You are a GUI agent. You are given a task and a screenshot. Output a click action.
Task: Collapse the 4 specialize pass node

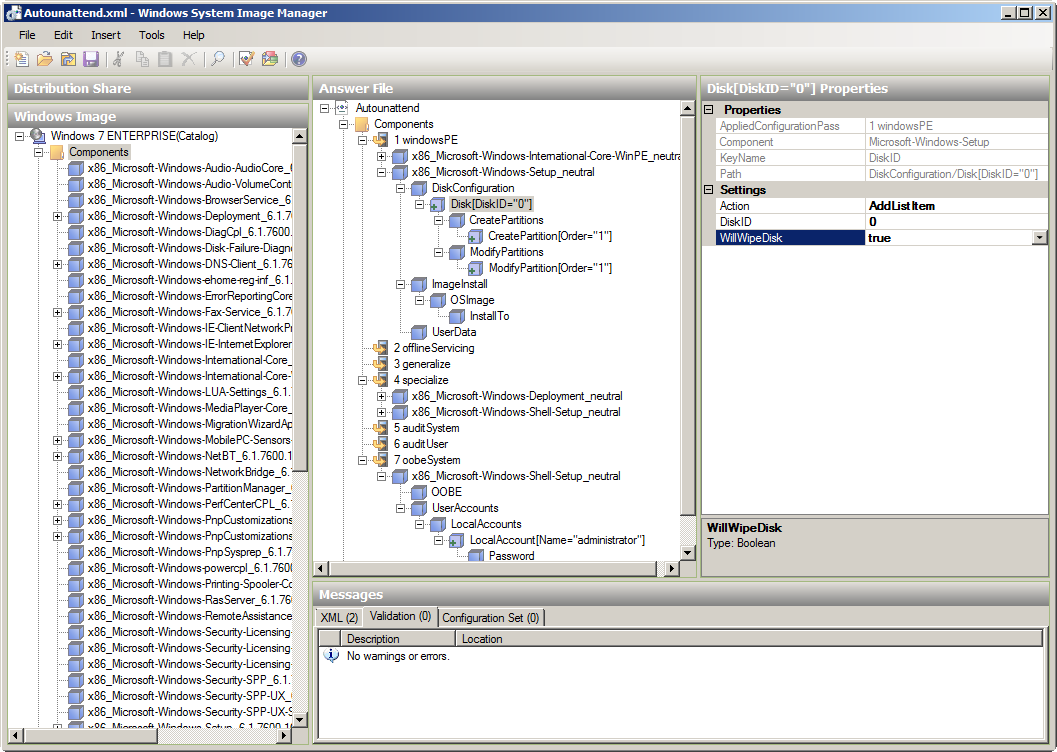(363, 380)
